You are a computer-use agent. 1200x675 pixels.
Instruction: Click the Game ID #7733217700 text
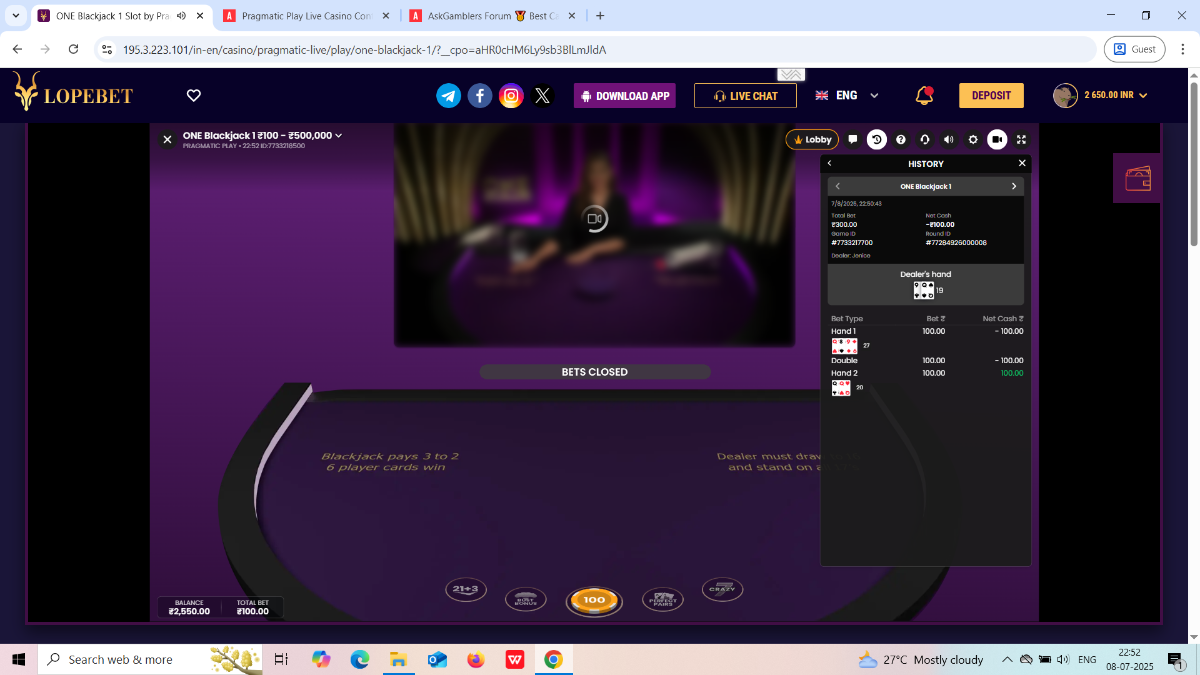coord(852,243)
